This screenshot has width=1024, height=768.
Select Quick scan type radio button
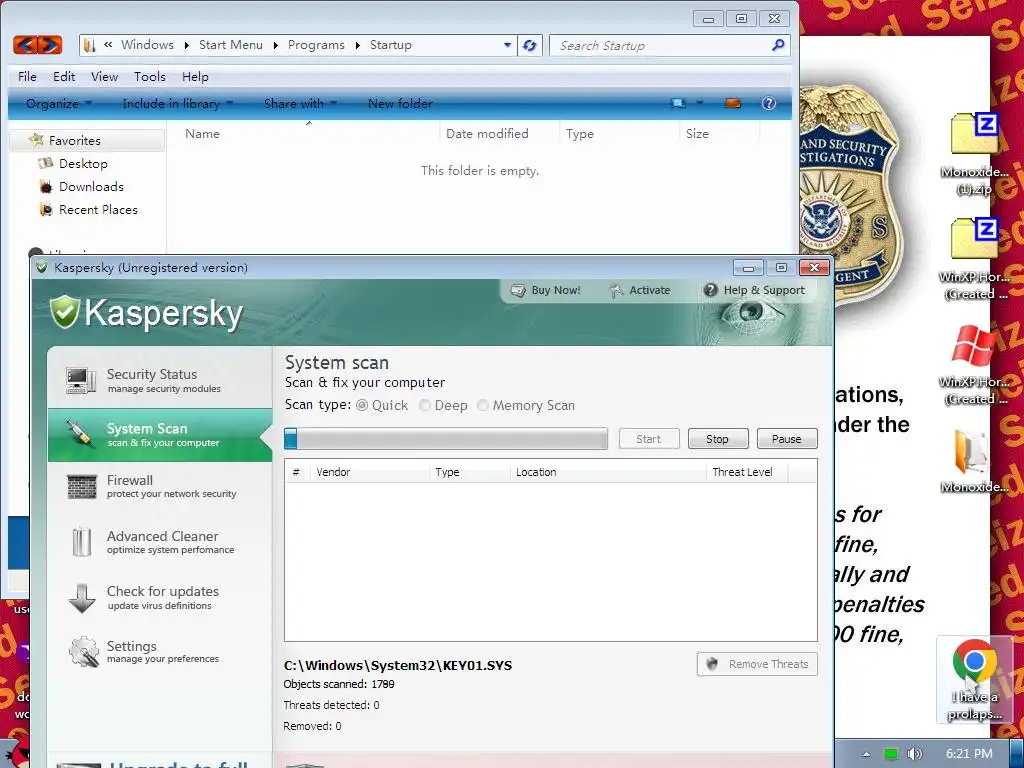tap(362, 406)
